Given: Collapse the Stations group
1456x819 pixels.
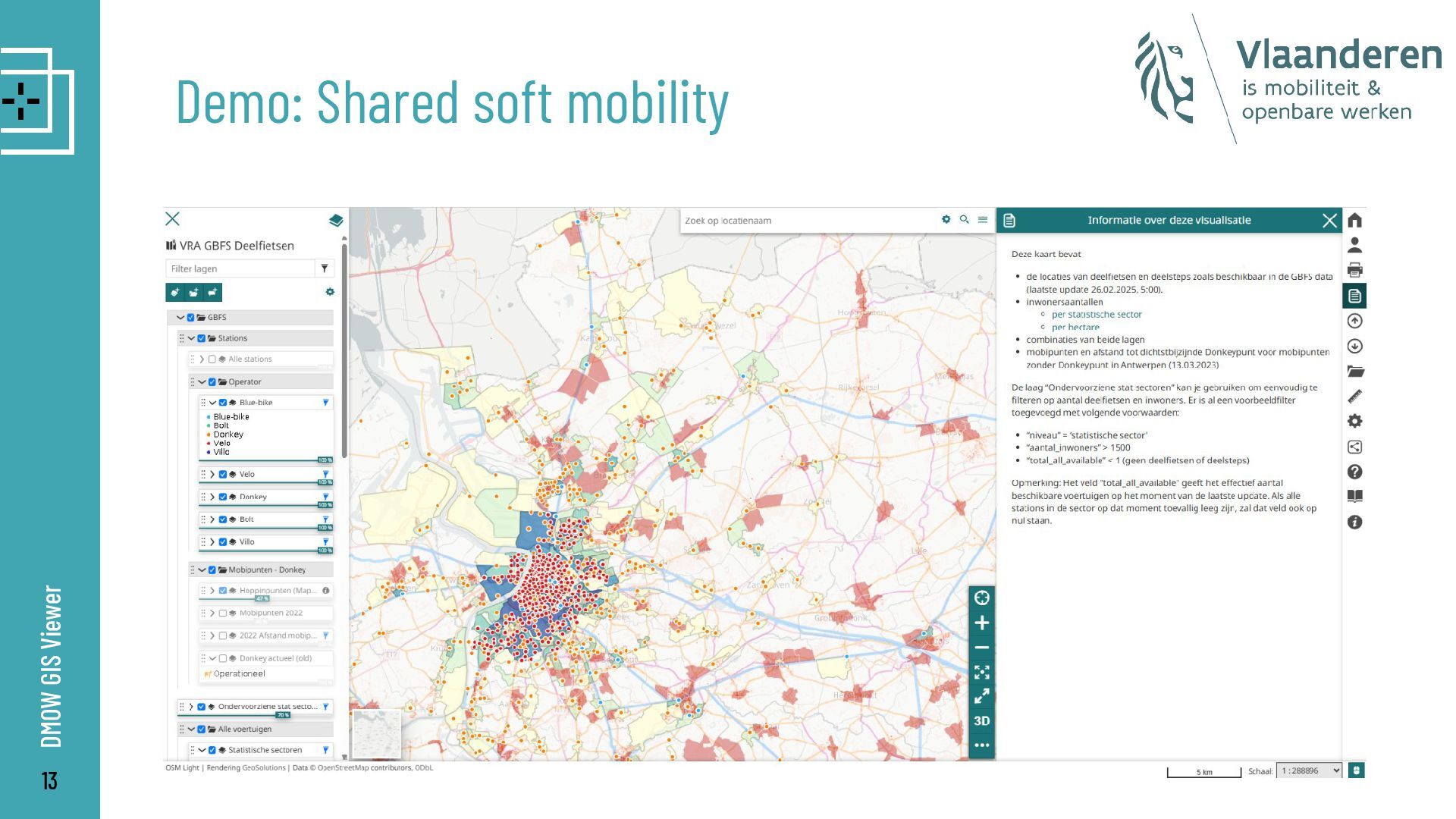Looking at the screenshot, I should (192, 339).
